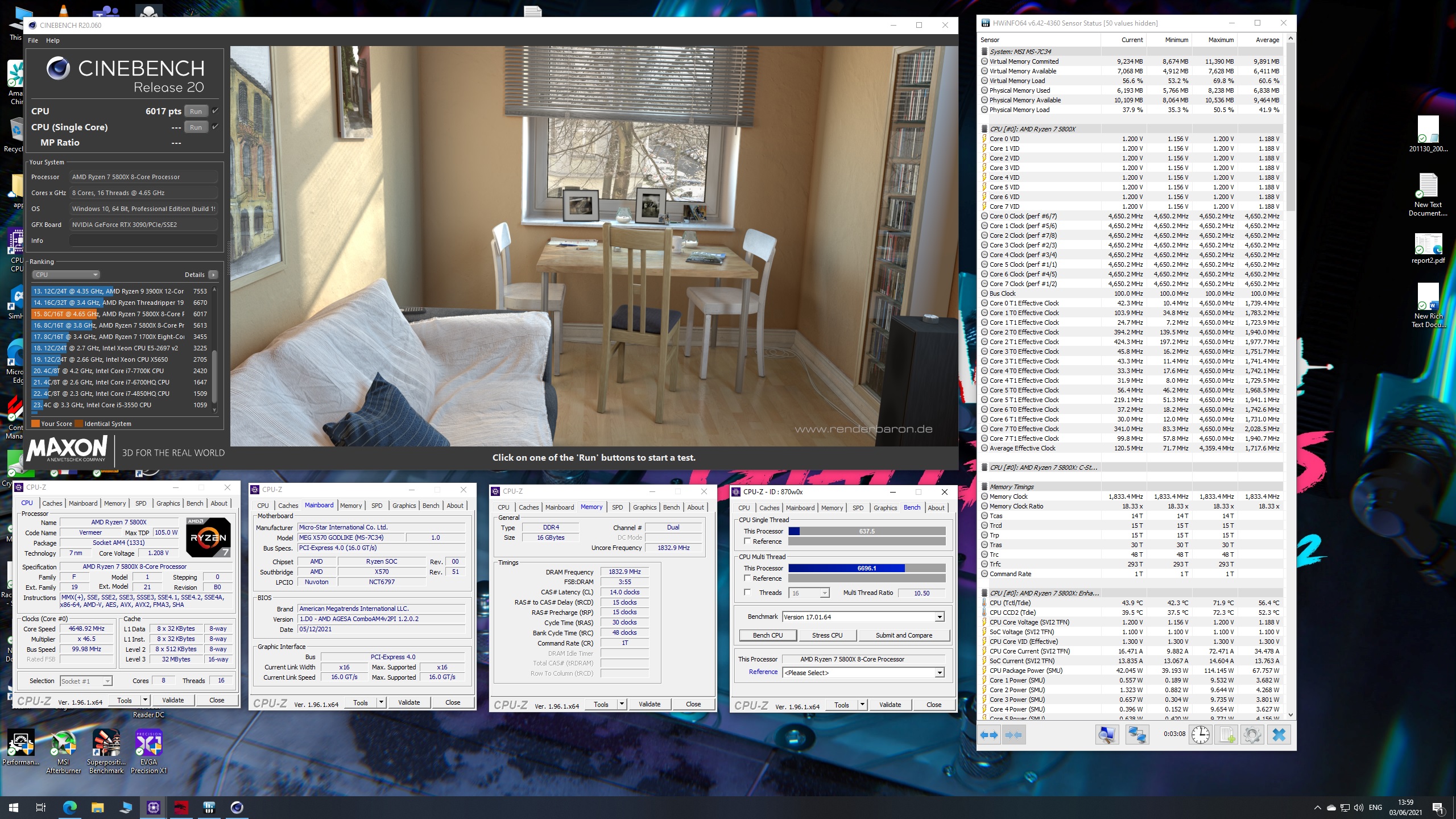This screenshot has height=819, width=1456.
Task: Click HWiNFO network monitors icon
Action: click(1137, 735)
